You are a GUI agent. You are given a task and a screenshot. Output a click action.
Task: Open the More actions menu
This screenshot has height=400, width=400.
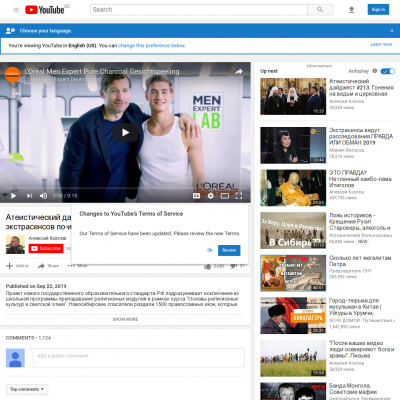coord(77,266)
